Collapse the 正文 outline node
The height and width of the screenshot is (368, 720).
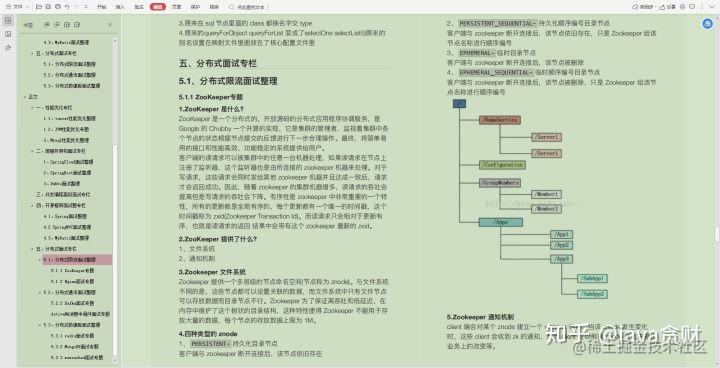25,97
